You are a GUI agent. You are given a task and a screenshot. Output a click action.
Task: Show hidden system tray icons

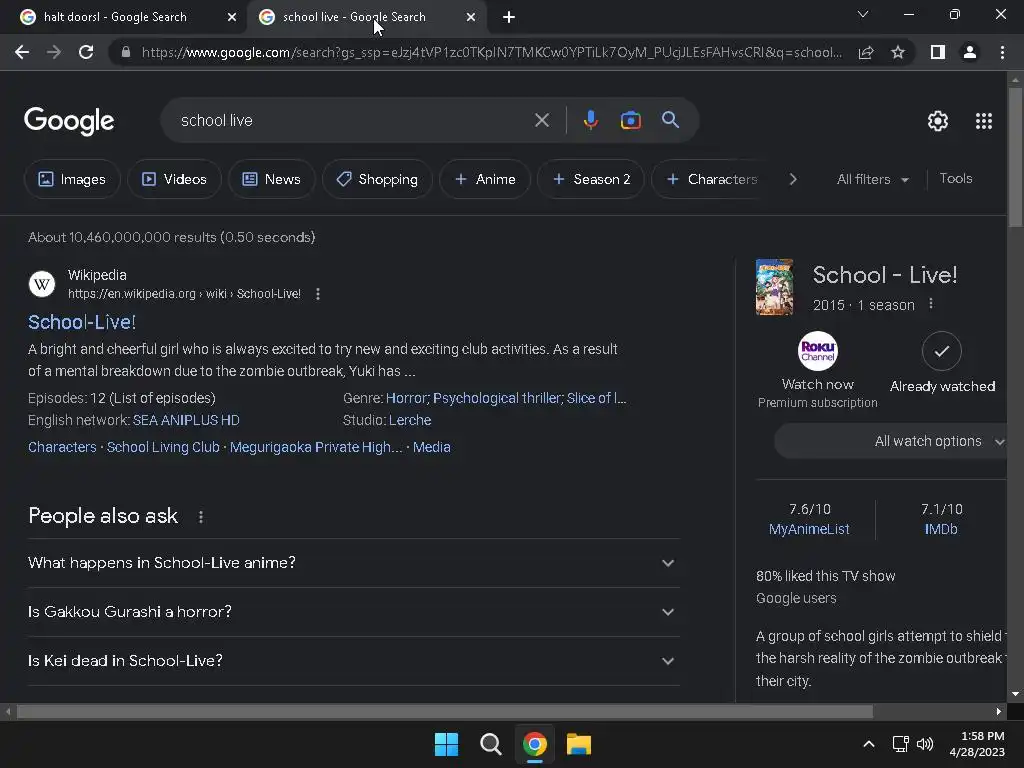click(869, 744)
